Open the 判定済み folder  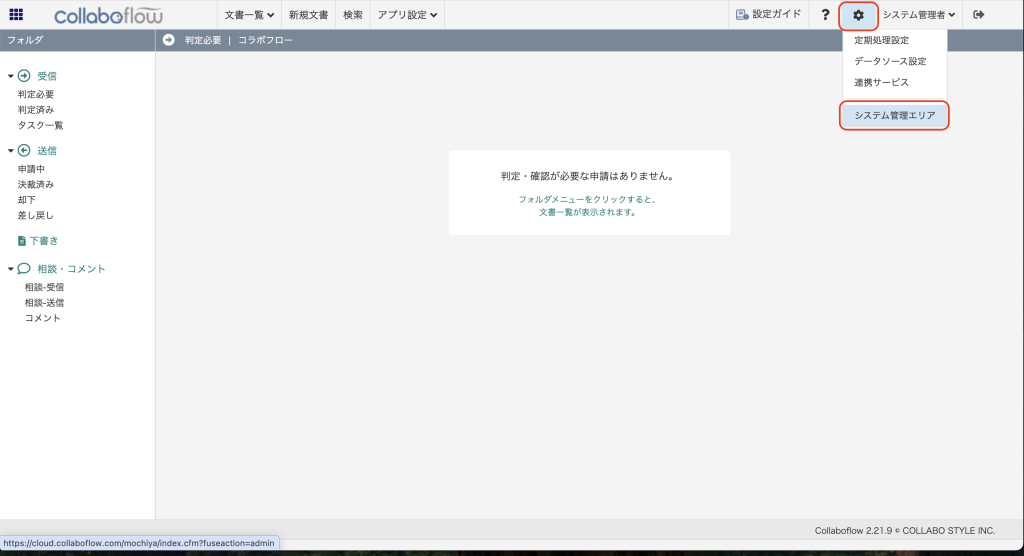coord(35,110)
